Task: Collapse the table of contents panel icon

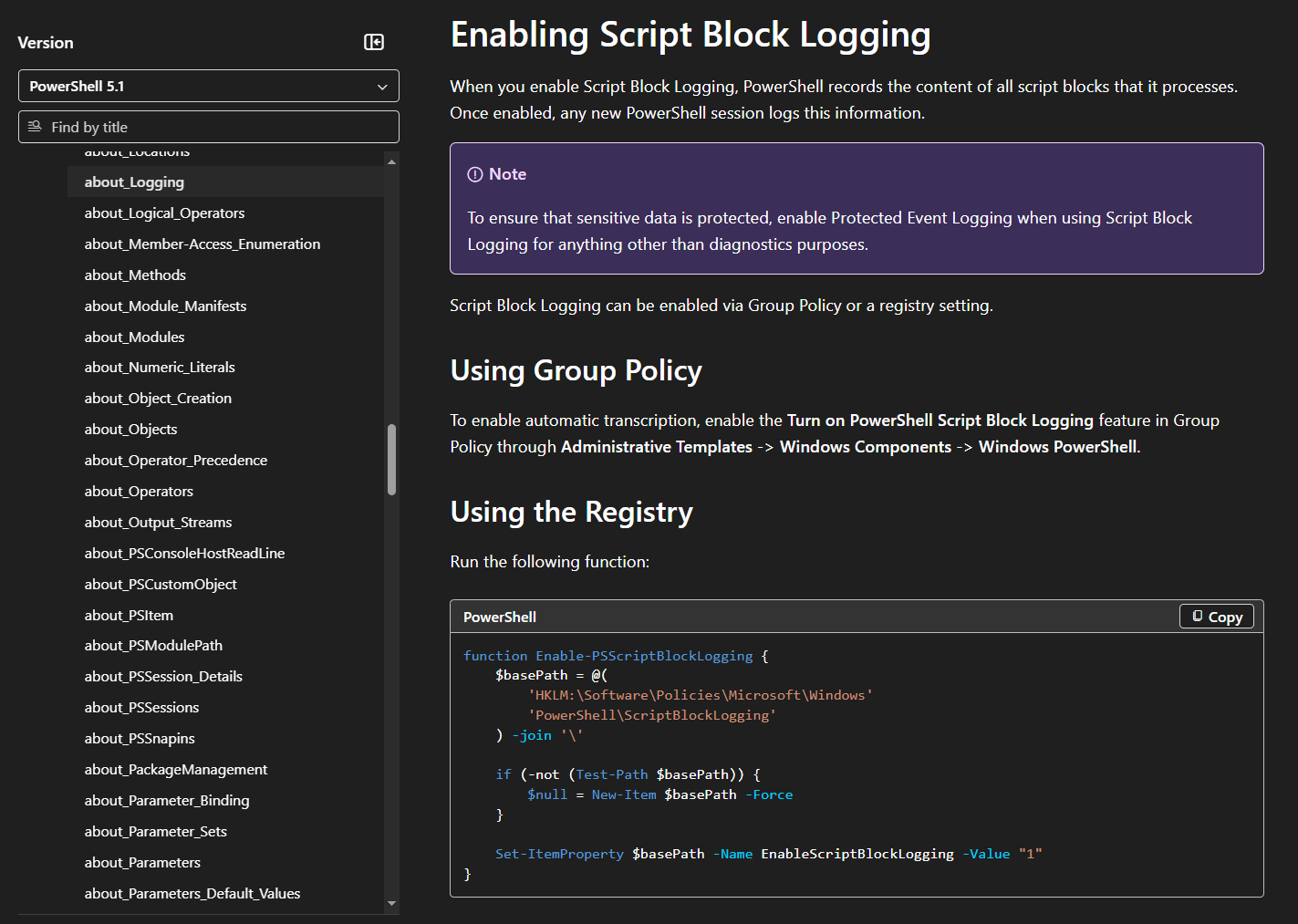Action: click(x=374, y=42)
